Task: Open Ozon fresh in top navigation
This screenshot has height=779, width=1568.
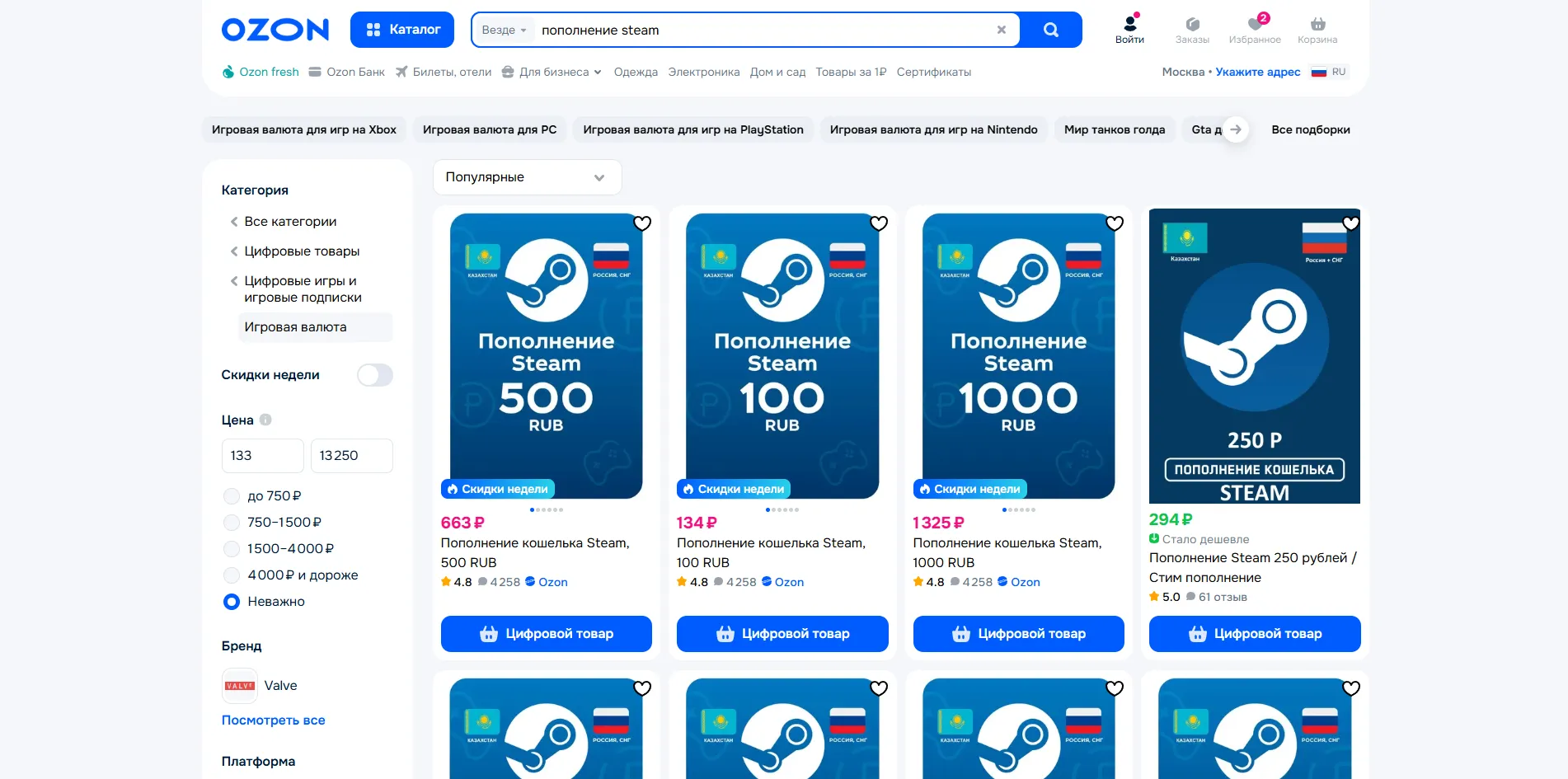Action: [261, 73]
